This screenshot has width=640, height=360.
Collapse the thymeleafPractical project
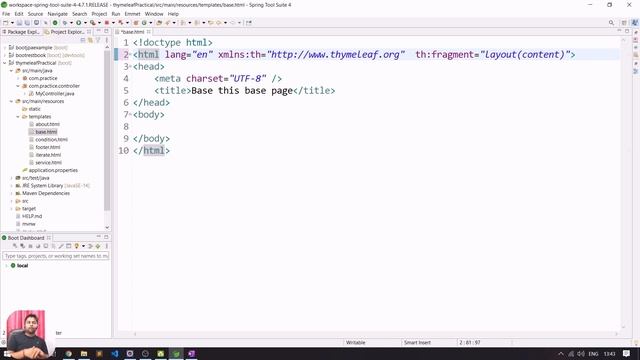click(5, 63)
